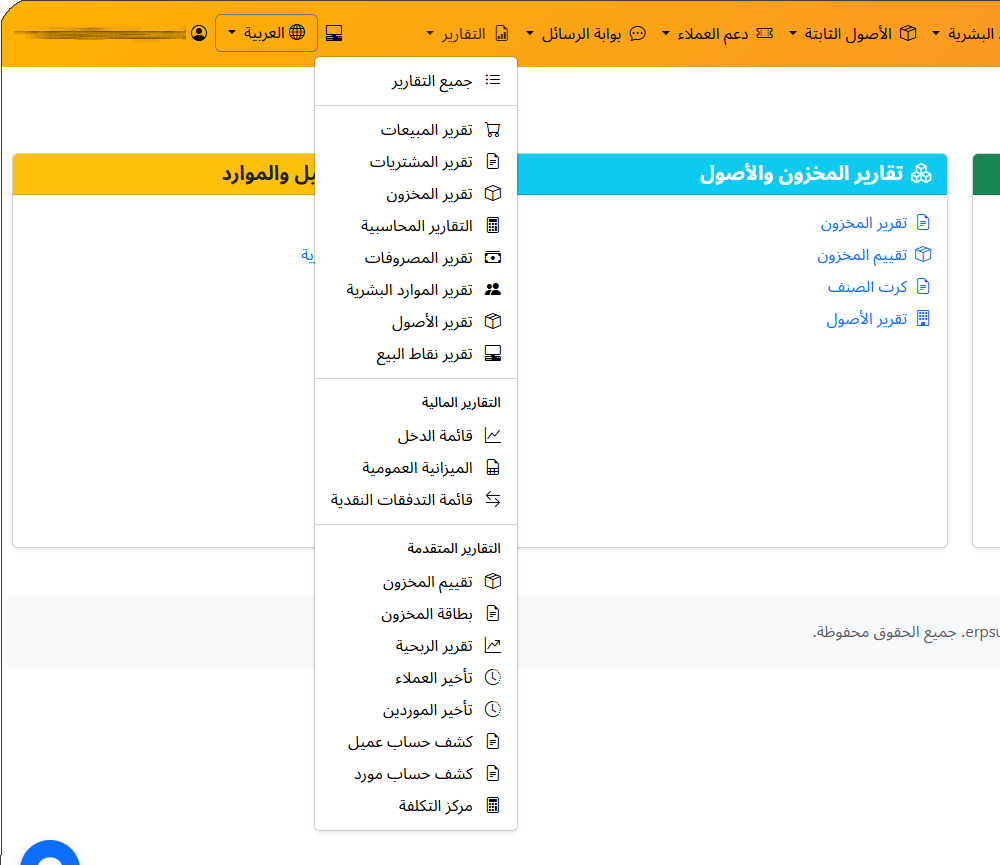Choose مركز التكلفة from the open menu
Screen dimensions: 1000x865
pyautogui.click(x=437, y=805)
